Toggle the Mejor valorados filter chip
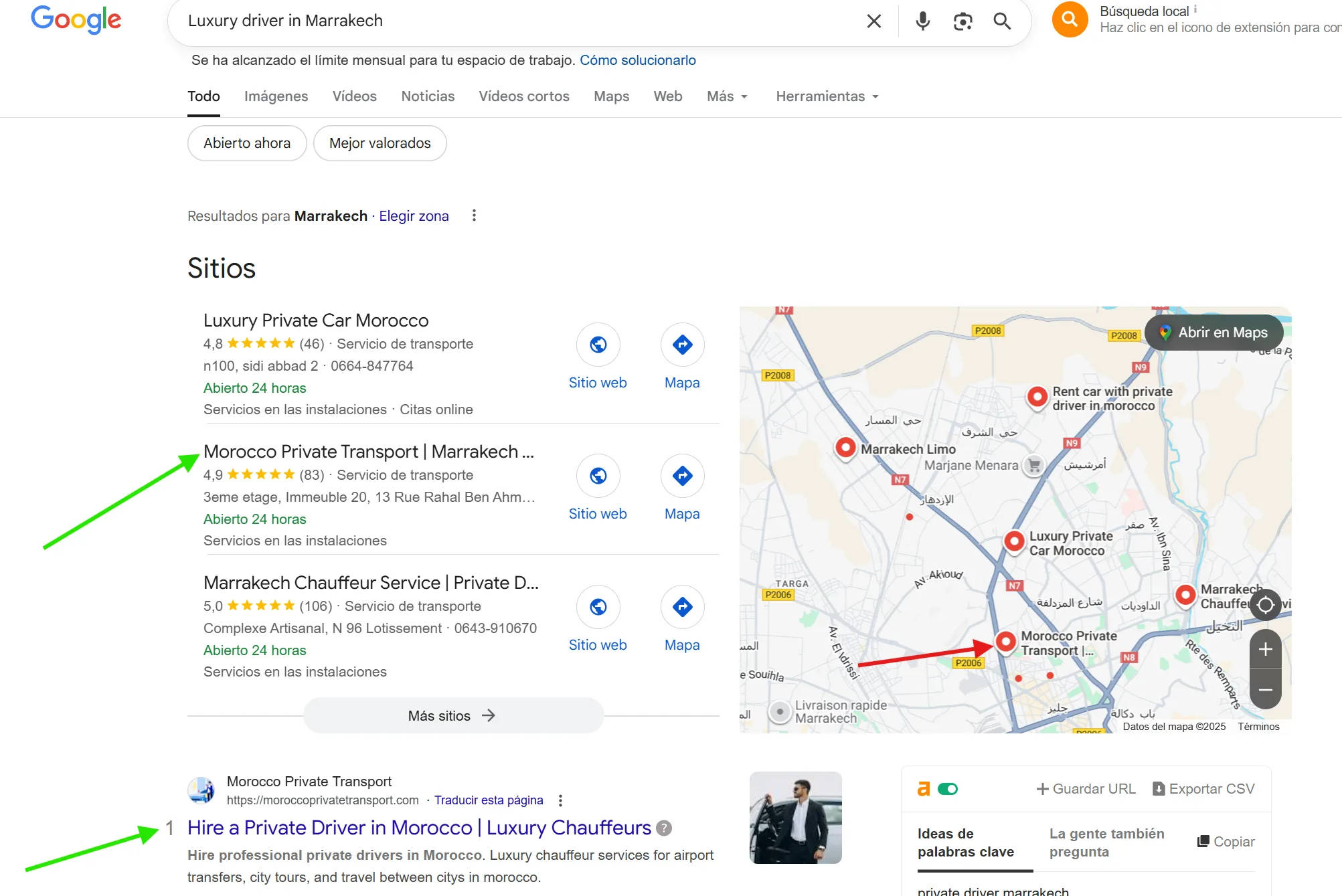The height and width of the screenshot is (896, 1342). coord(380,143)
